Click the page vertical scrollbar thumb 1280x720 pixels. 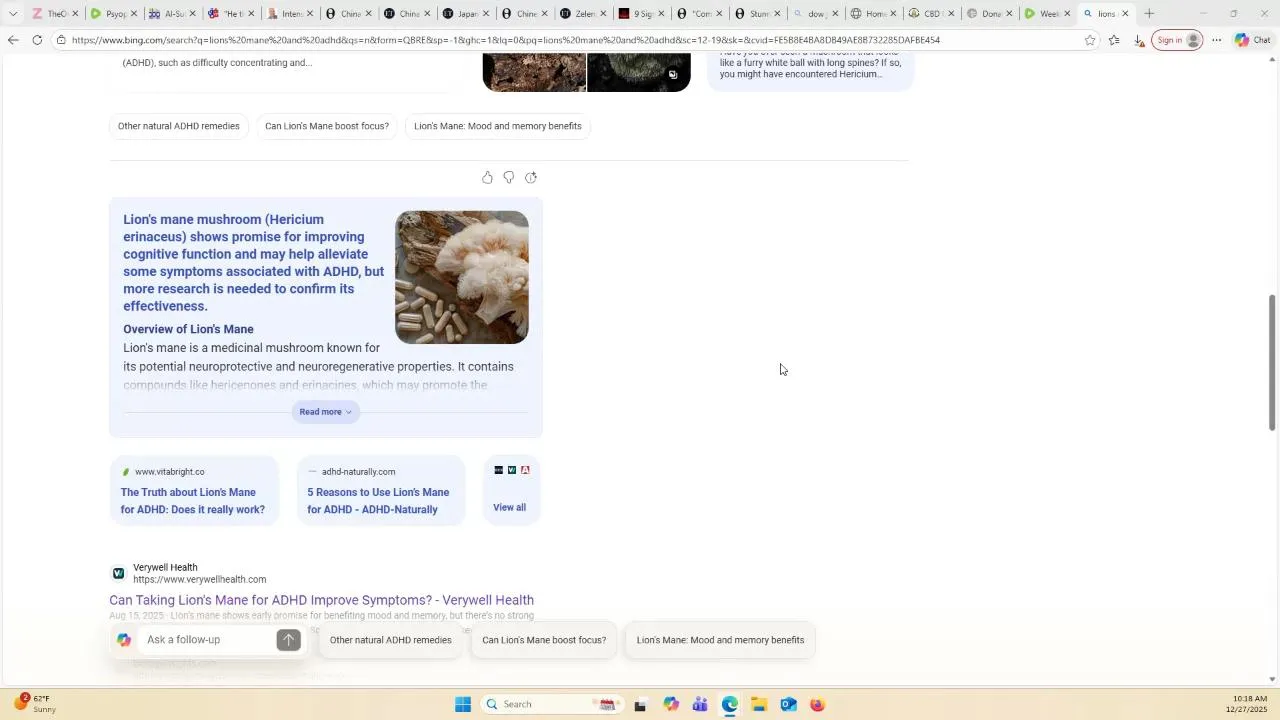[1272, 363]
